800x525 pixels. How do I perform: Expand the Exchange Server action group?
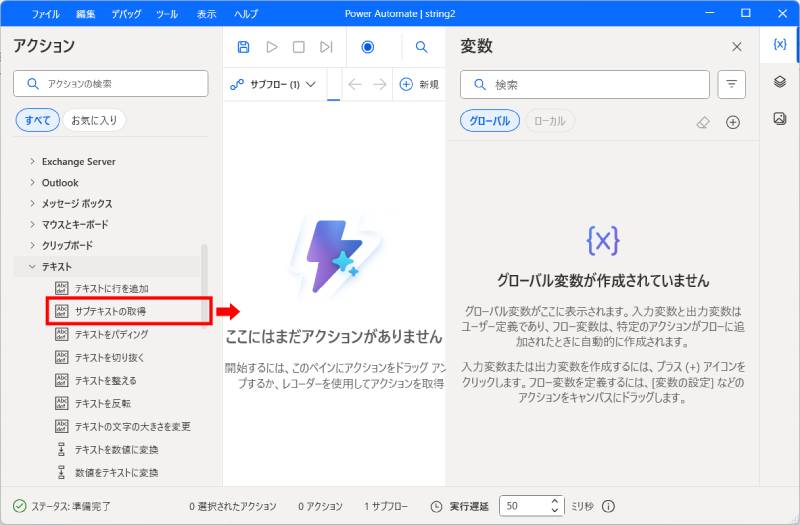click(32, 161)
